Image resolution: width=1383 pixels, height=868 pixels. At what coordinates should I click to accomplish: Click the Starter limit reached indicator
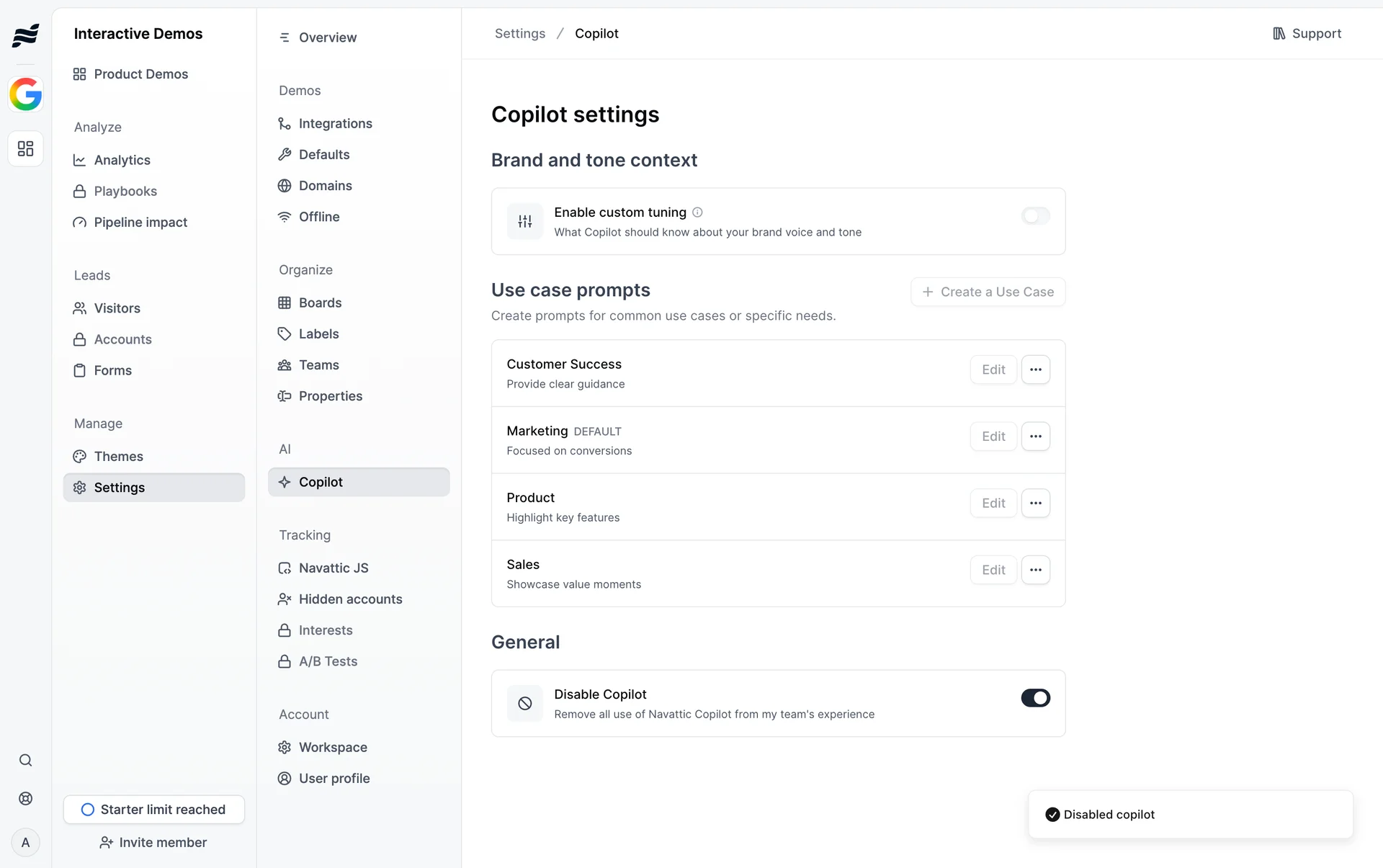point(154,810)
